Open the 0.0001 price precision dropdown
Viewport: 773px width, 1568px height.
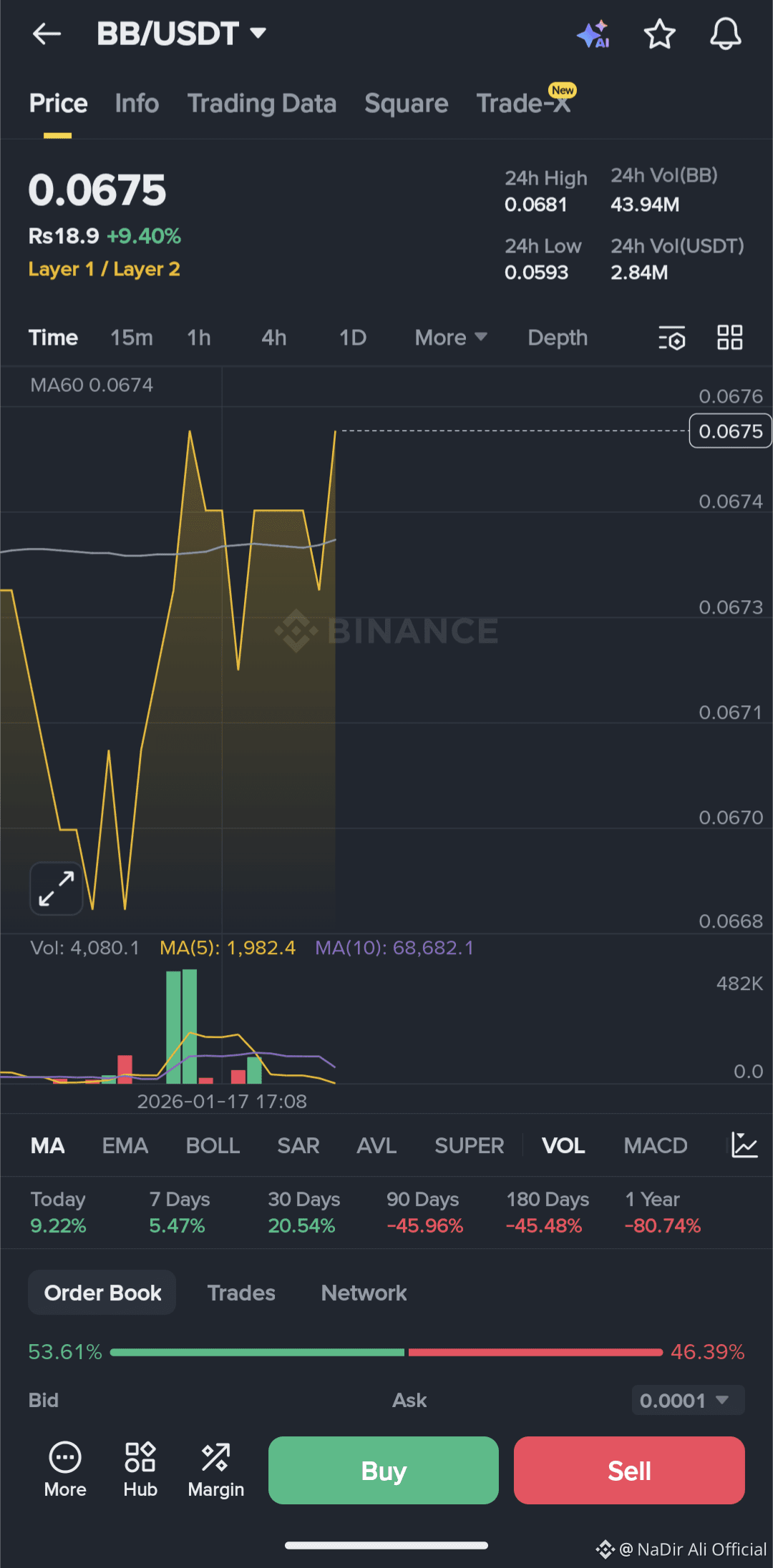(x=688, y=1400)
